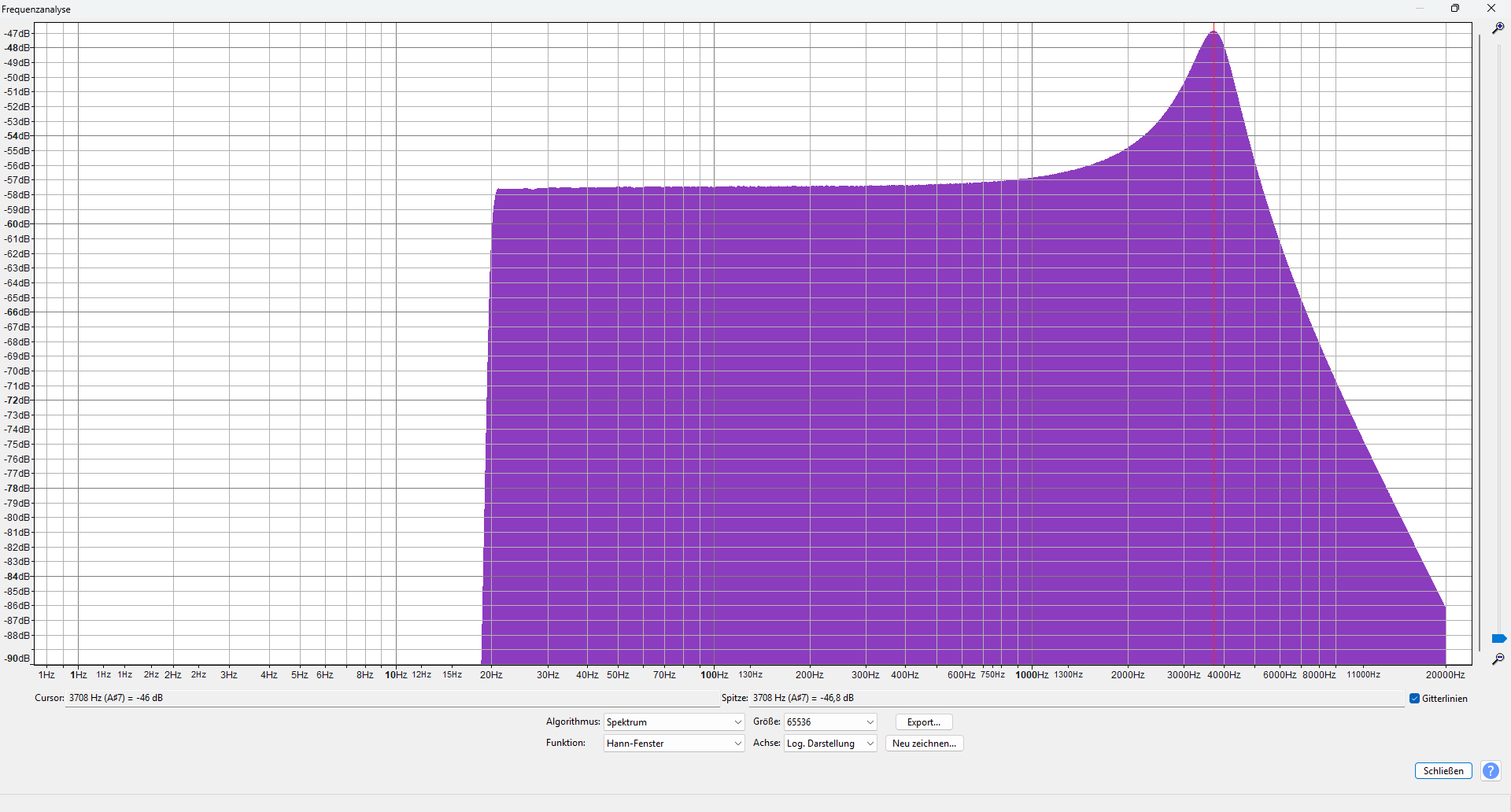Open help via the blue question mark
This screenshot has height=812, width=1511.
[x=1491, y=771]
